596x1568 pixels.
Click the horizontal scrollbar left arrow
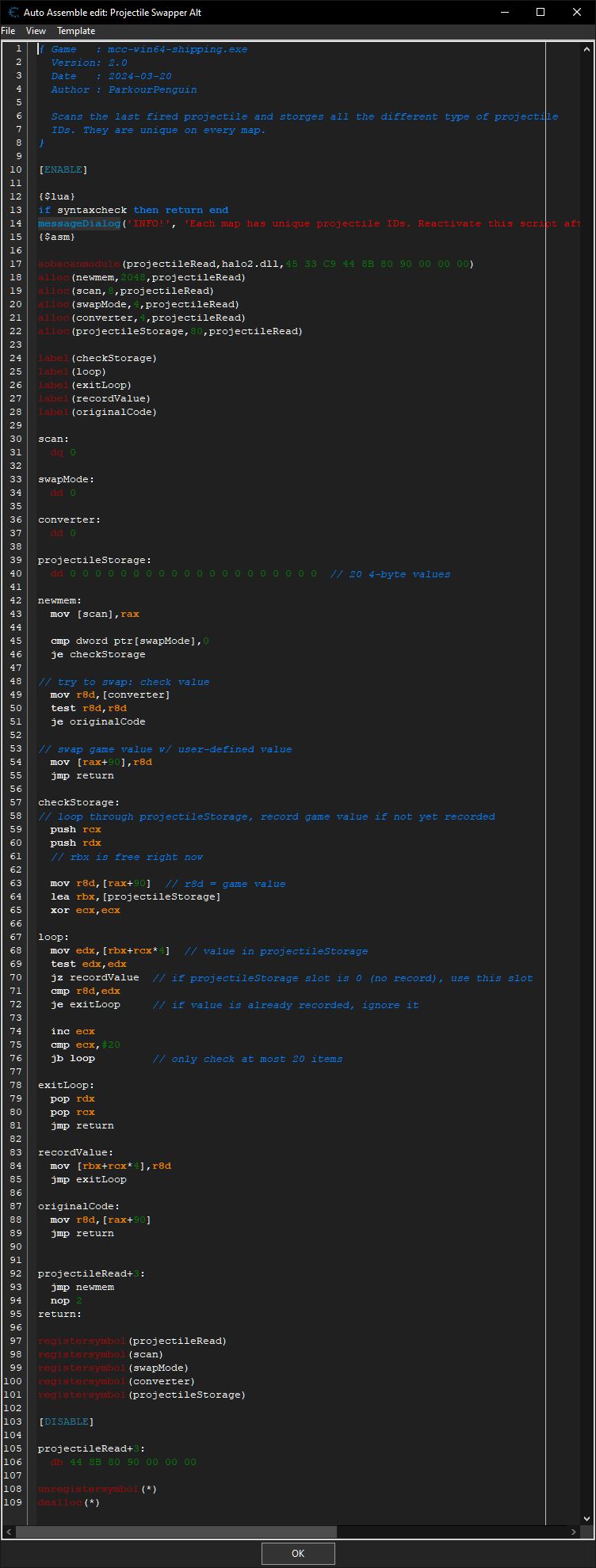pyautogui.click(x=9, y=1532)
